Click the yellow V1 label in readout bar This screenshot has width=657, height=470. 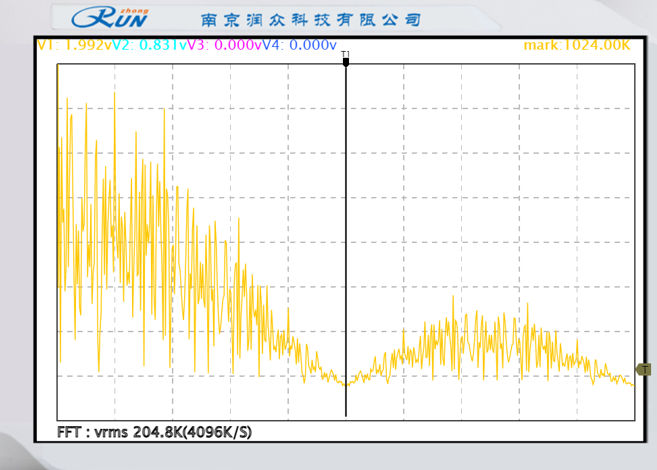[44, 45]
